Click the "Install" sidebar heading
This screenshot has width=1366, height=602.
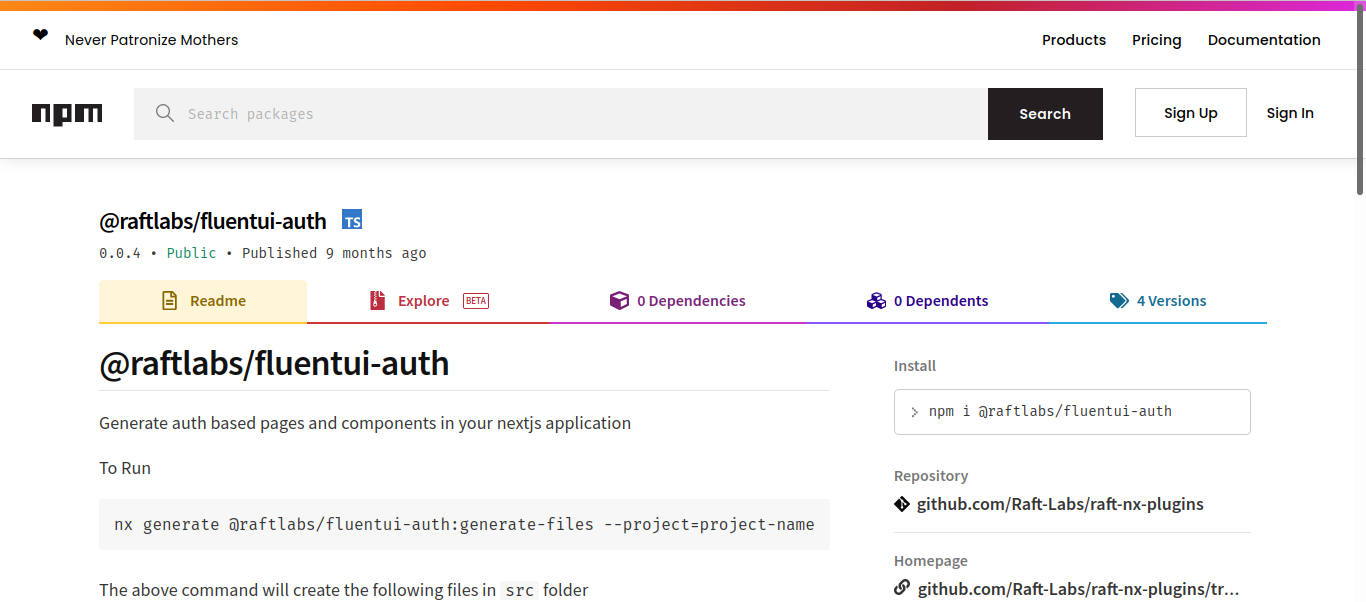915,366
